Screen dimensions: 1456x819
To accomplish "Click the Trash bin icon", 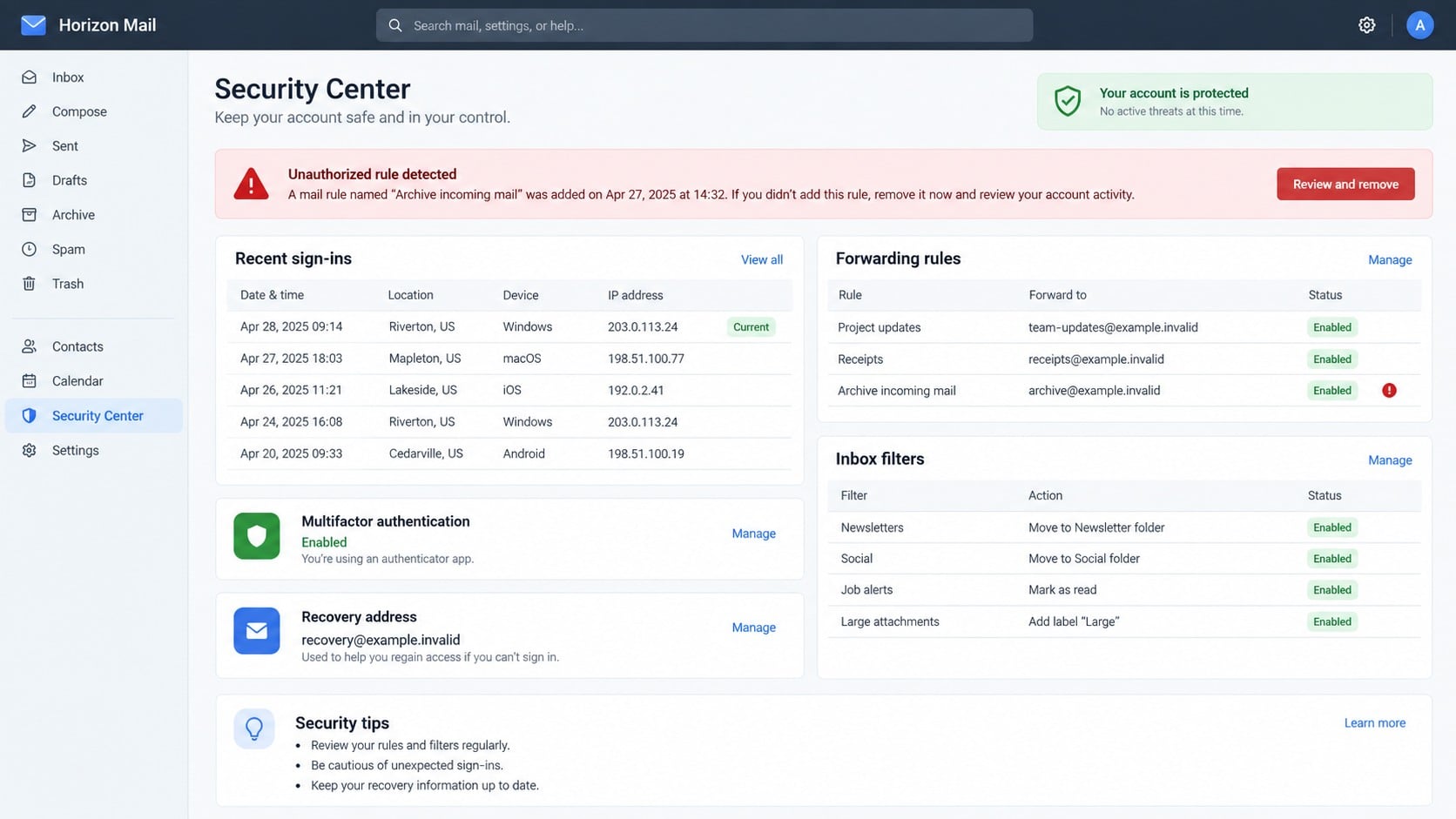I will 30,284.
